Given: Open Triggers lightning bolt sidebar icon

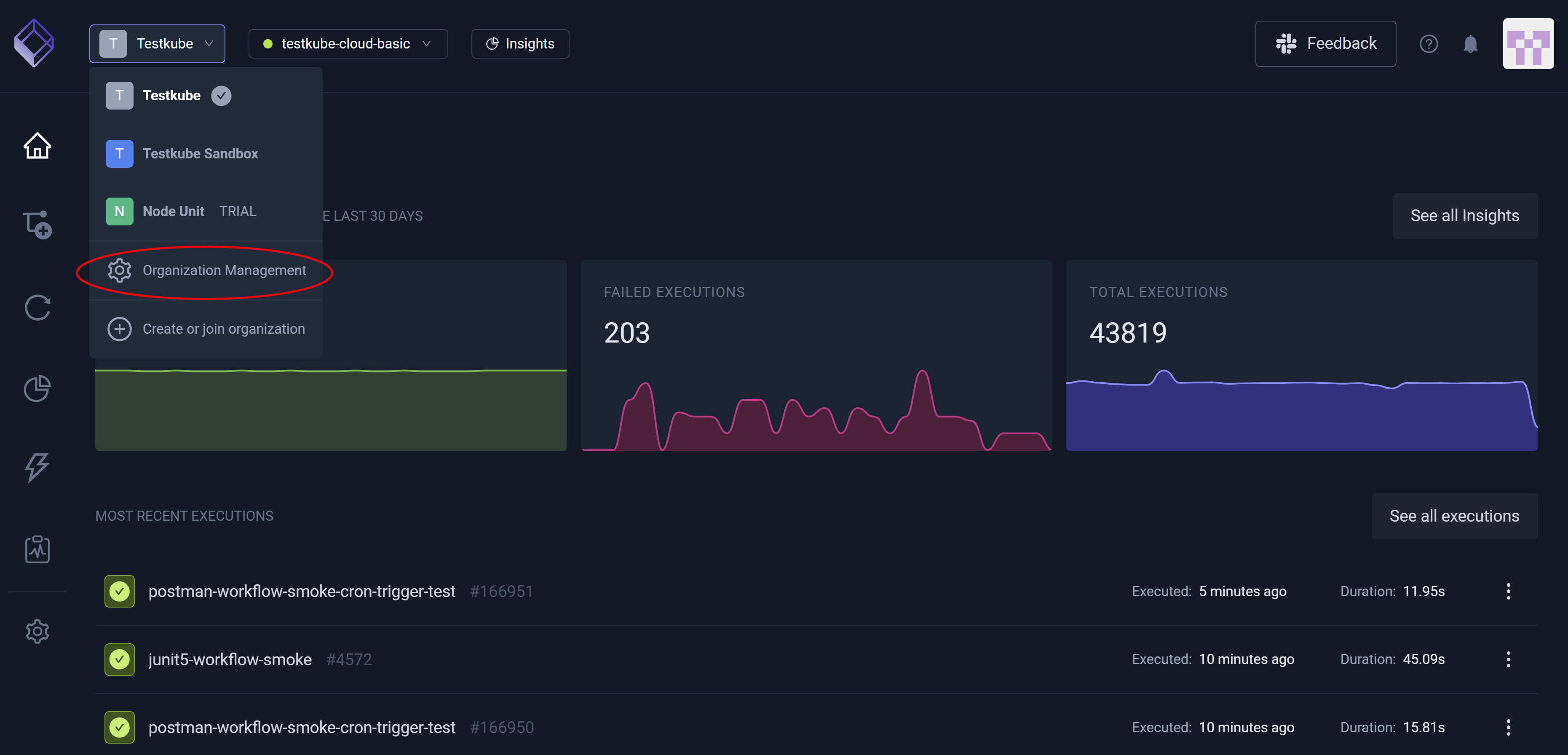Looking at the screenshot, I should [x=37, y=467].
